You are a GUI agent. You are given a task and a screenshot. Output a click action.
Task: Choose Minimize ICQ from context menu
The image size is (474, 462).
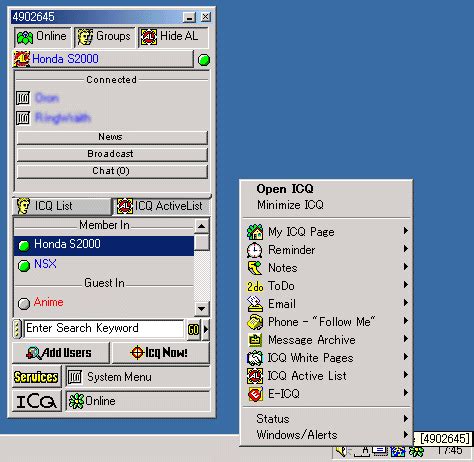(x=290, y=205)
